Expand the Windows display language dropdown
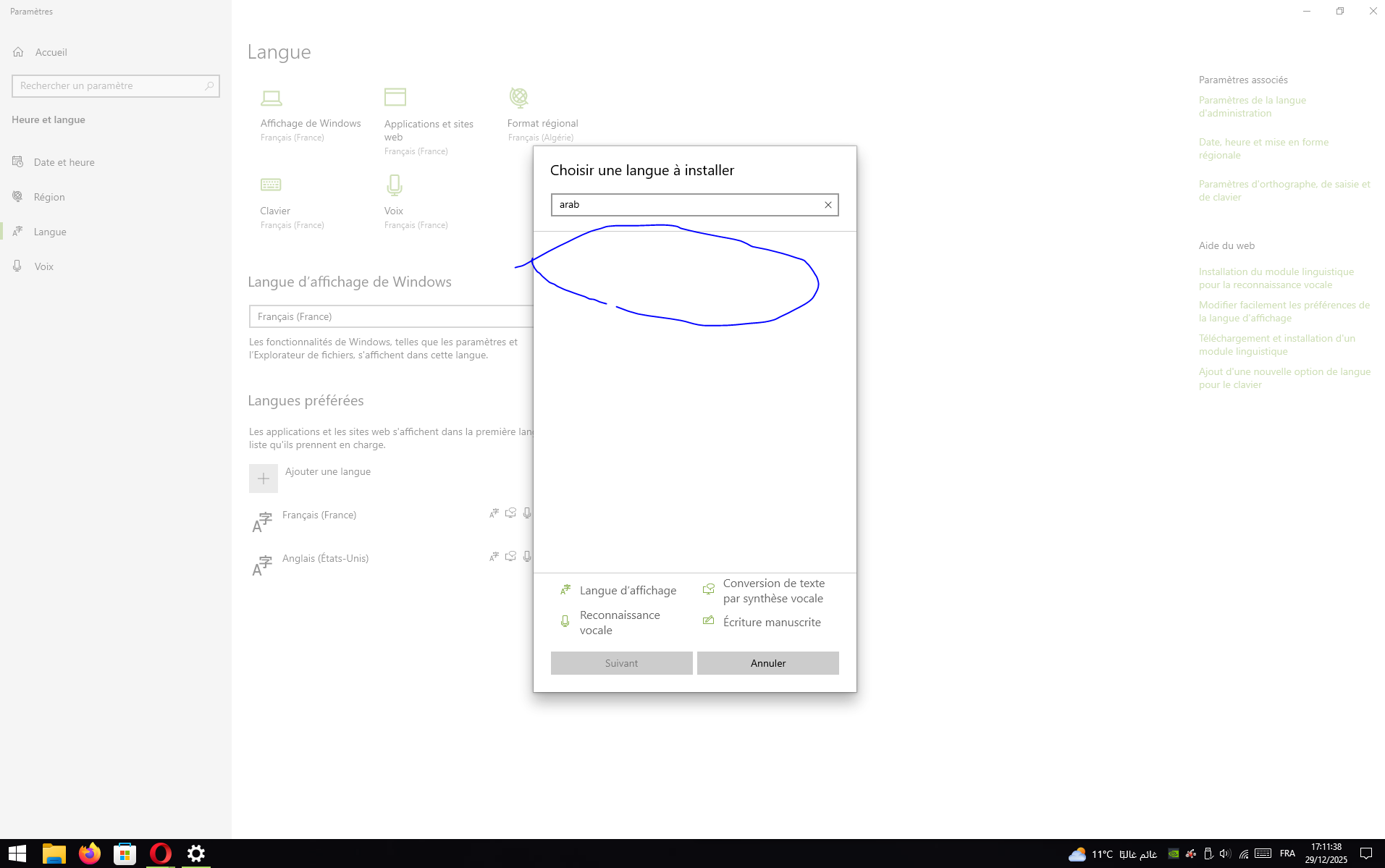Screen dimensions: 1385x868 [x=391, y=316]
